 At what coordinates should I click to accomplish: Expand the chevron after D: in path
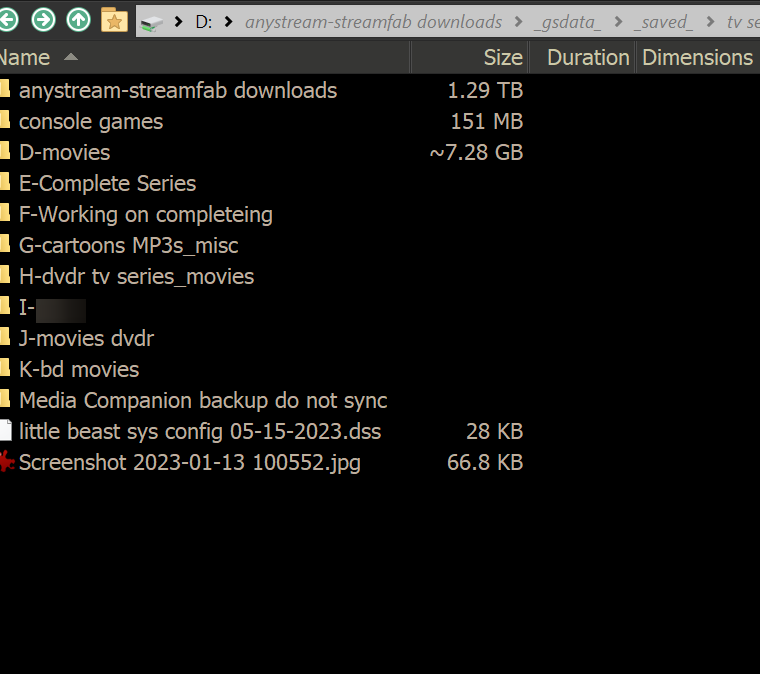pyautogui.click(x=229, y=22)
